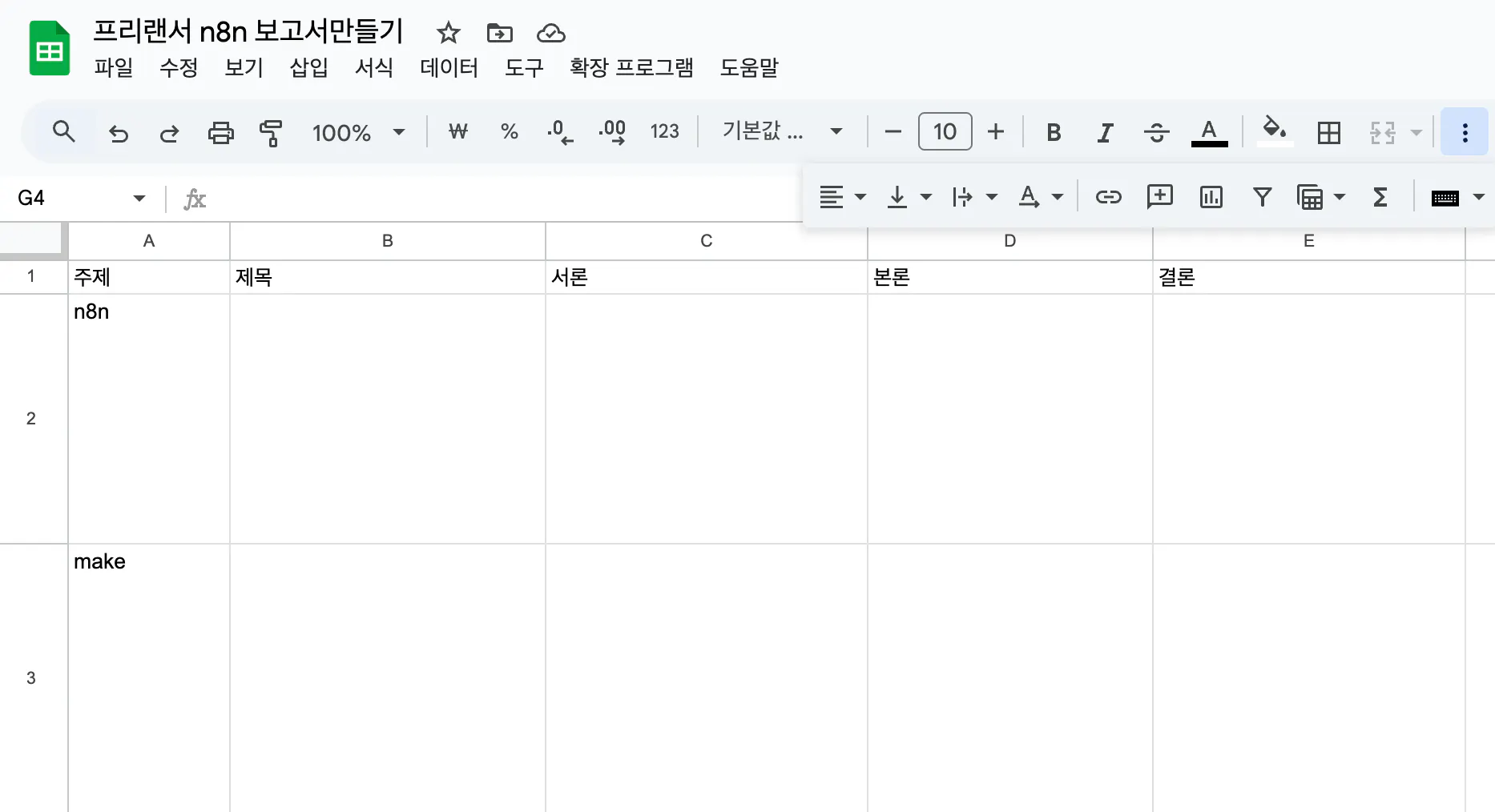The width and height of the screenshot is (1495, 812).
Task: Click the font size field showing 10
Action: (945, 131)
